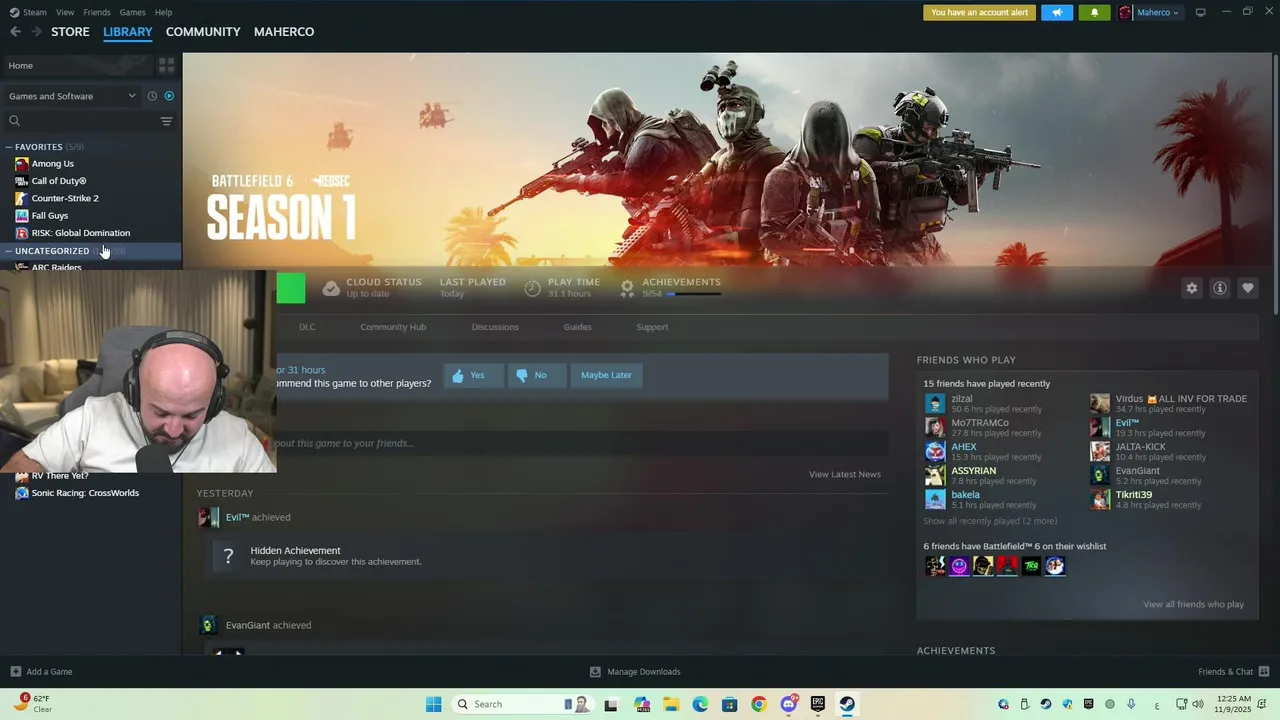Toggle ready-to-play filter icon

point(169,96)
